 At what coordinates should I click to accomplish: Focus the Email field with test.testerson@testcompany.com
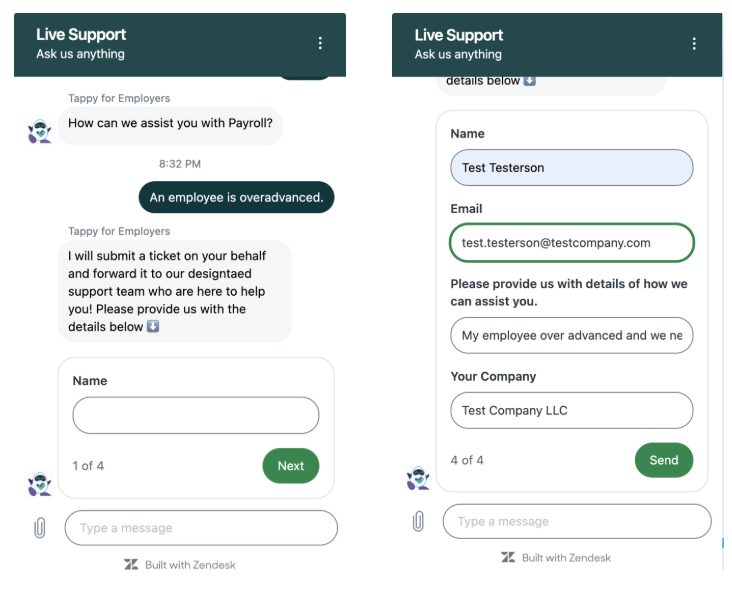pyautogui.click(x=571, y=243)
